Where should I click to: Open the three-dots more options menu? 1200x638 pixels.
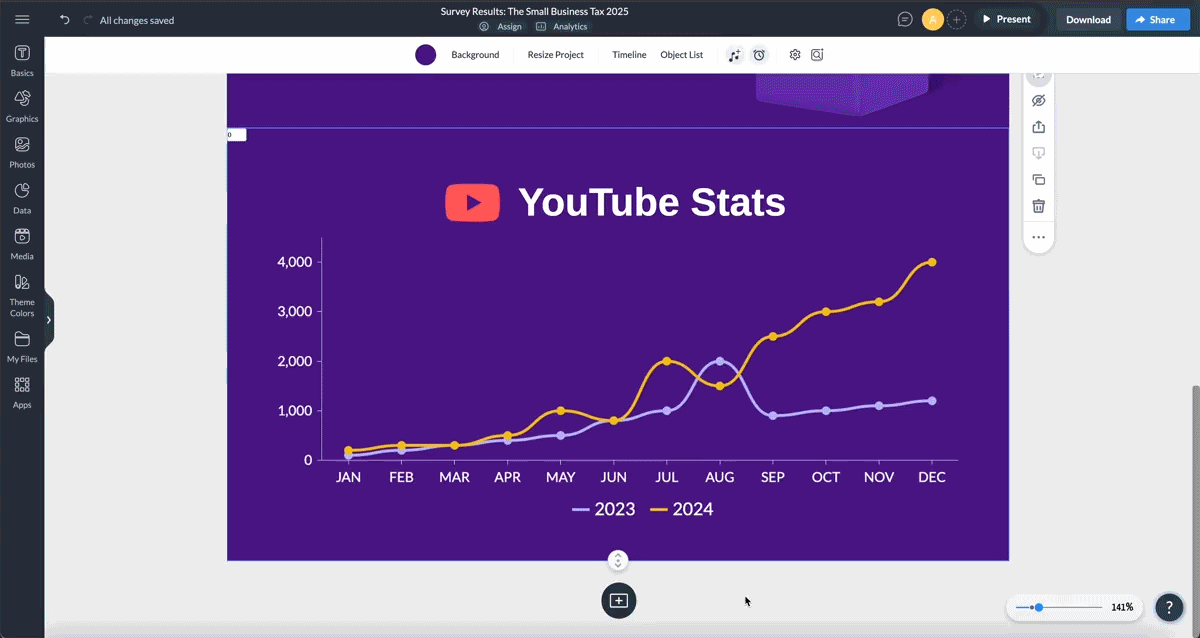tap(1038, 237)
